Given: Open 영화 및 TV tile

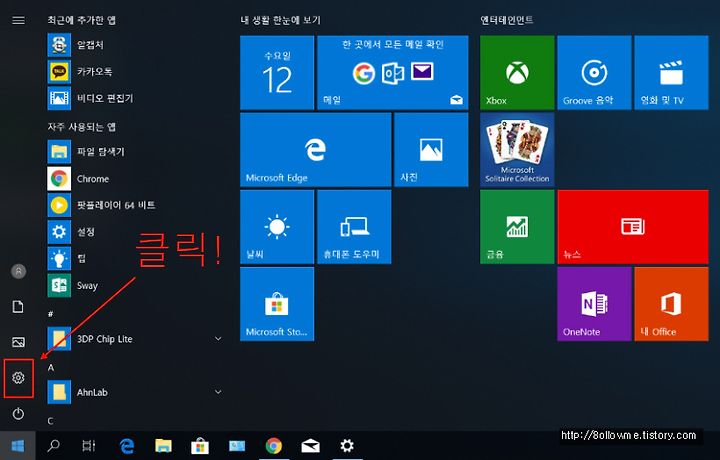Looking at the screenshot, I should tap(671, 73).
